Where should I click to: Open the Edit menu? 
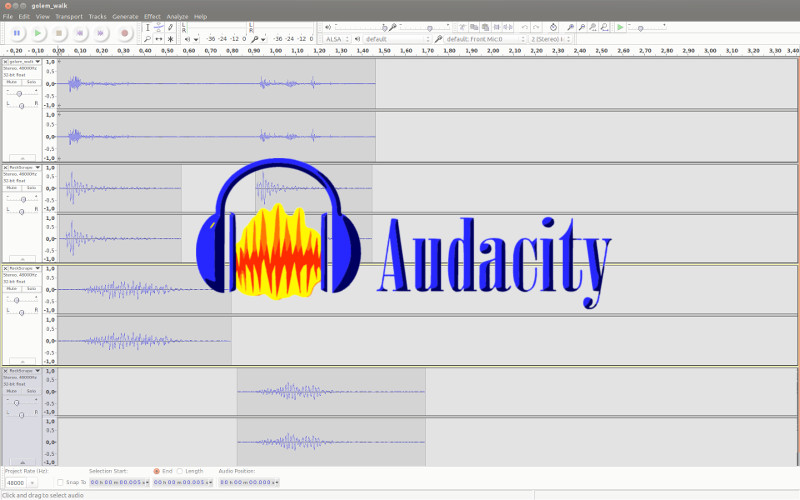coord(24,16)
